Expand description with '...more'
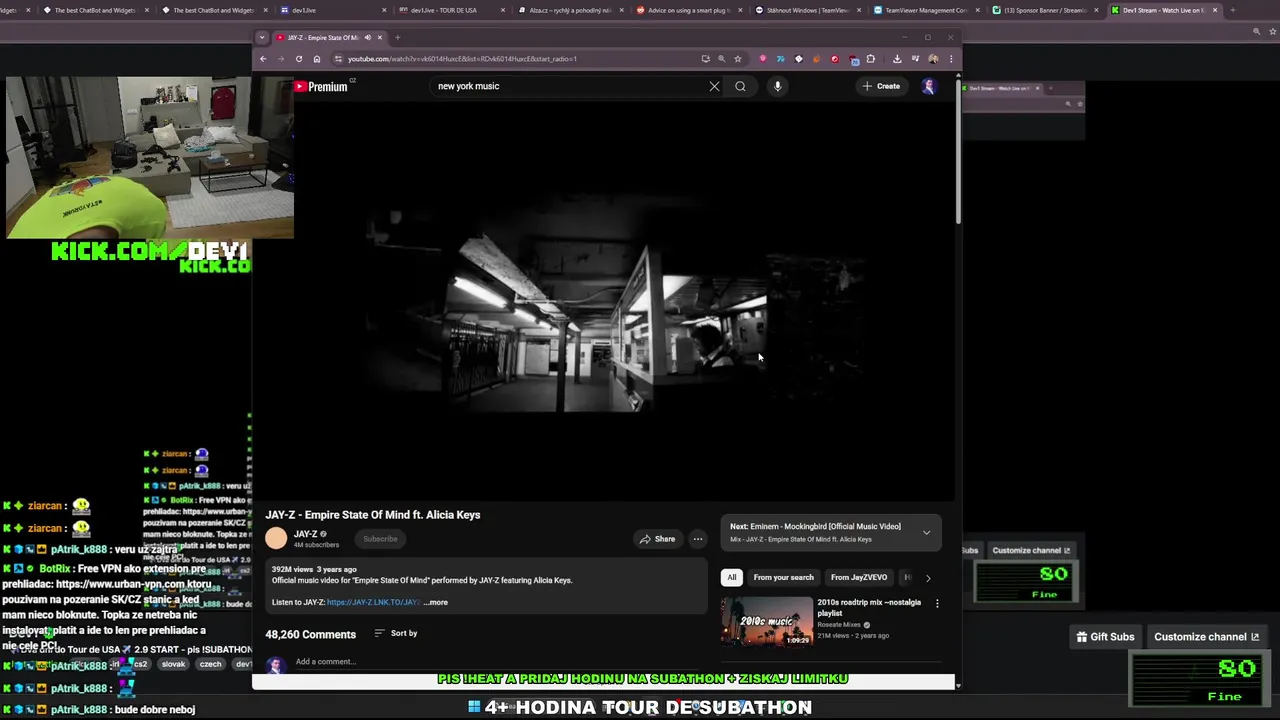1280x720 pixels. 435,603
